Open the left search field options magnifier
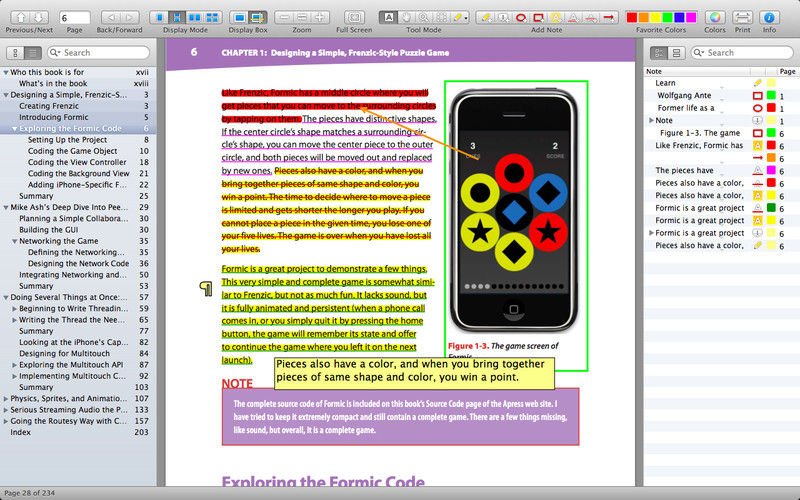Viewport: 800px width, 500px height. (56, 53)
